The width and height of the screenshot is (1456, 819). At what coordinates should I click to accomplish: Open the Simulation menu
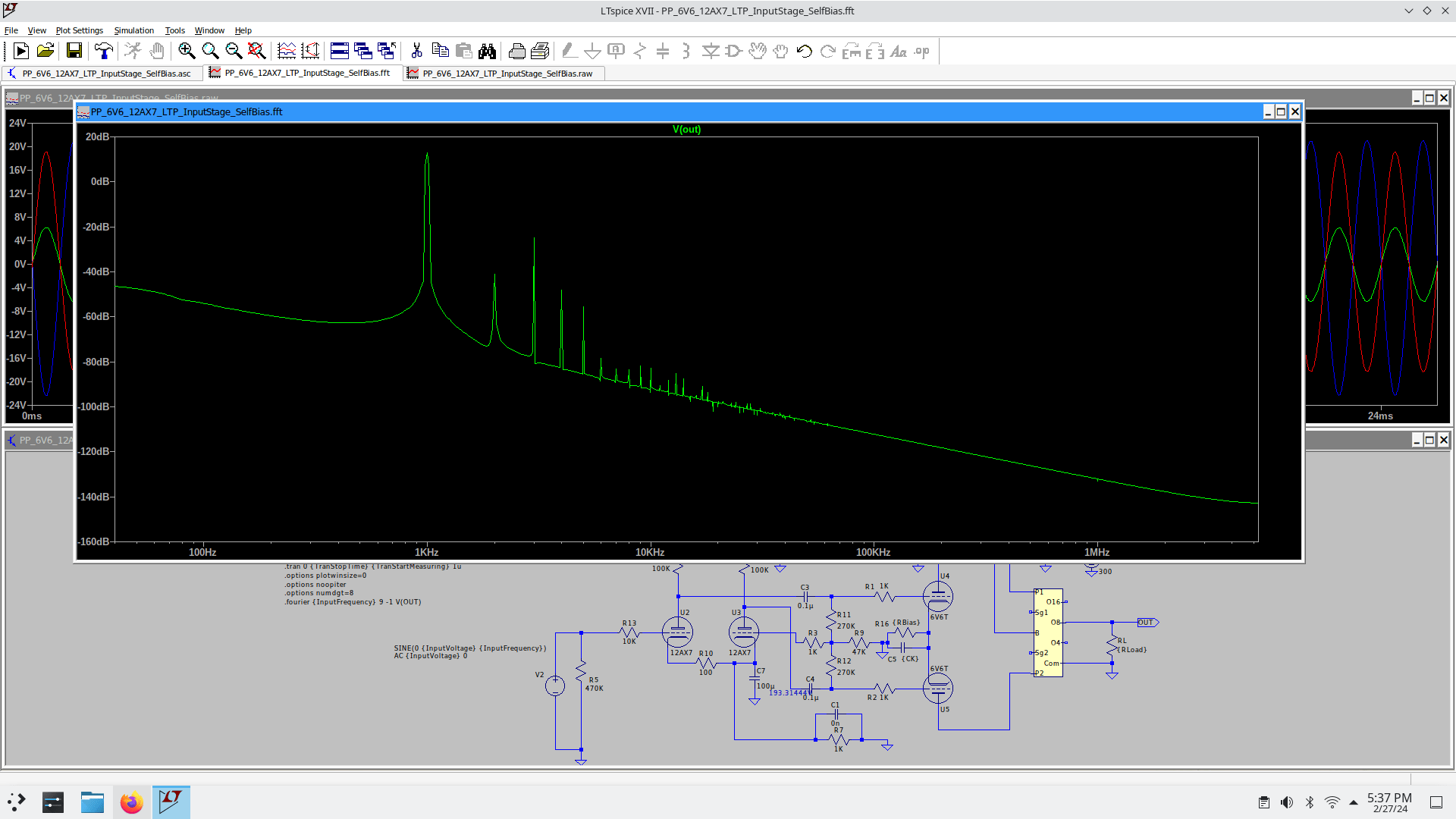[x=134, y=30]
